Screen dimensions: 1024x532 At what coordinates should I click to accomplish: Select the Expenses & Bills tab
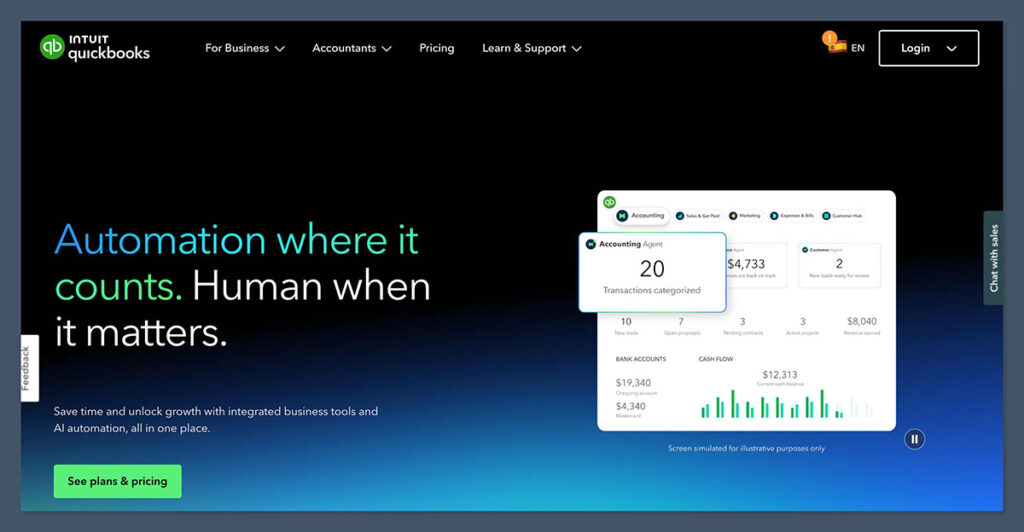pos(792,216)
